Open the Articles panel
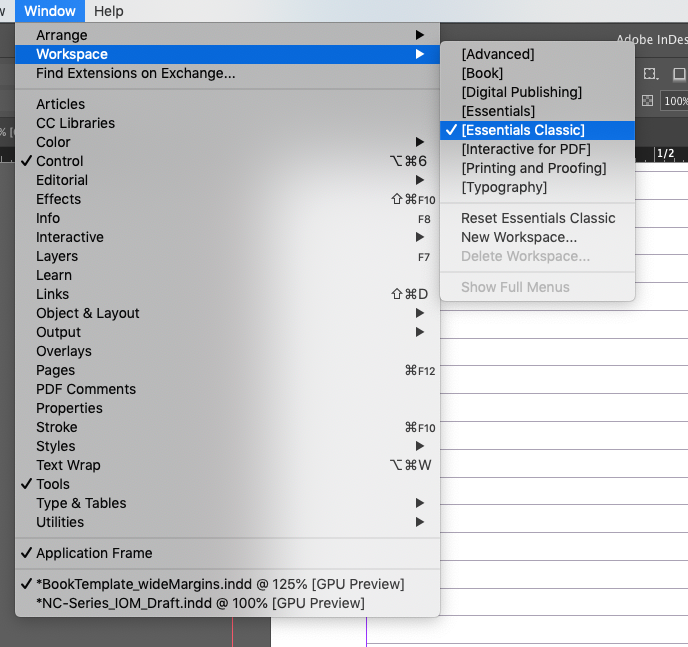The width and height of the screenshot is (688, 647). [x=227, y=104]
